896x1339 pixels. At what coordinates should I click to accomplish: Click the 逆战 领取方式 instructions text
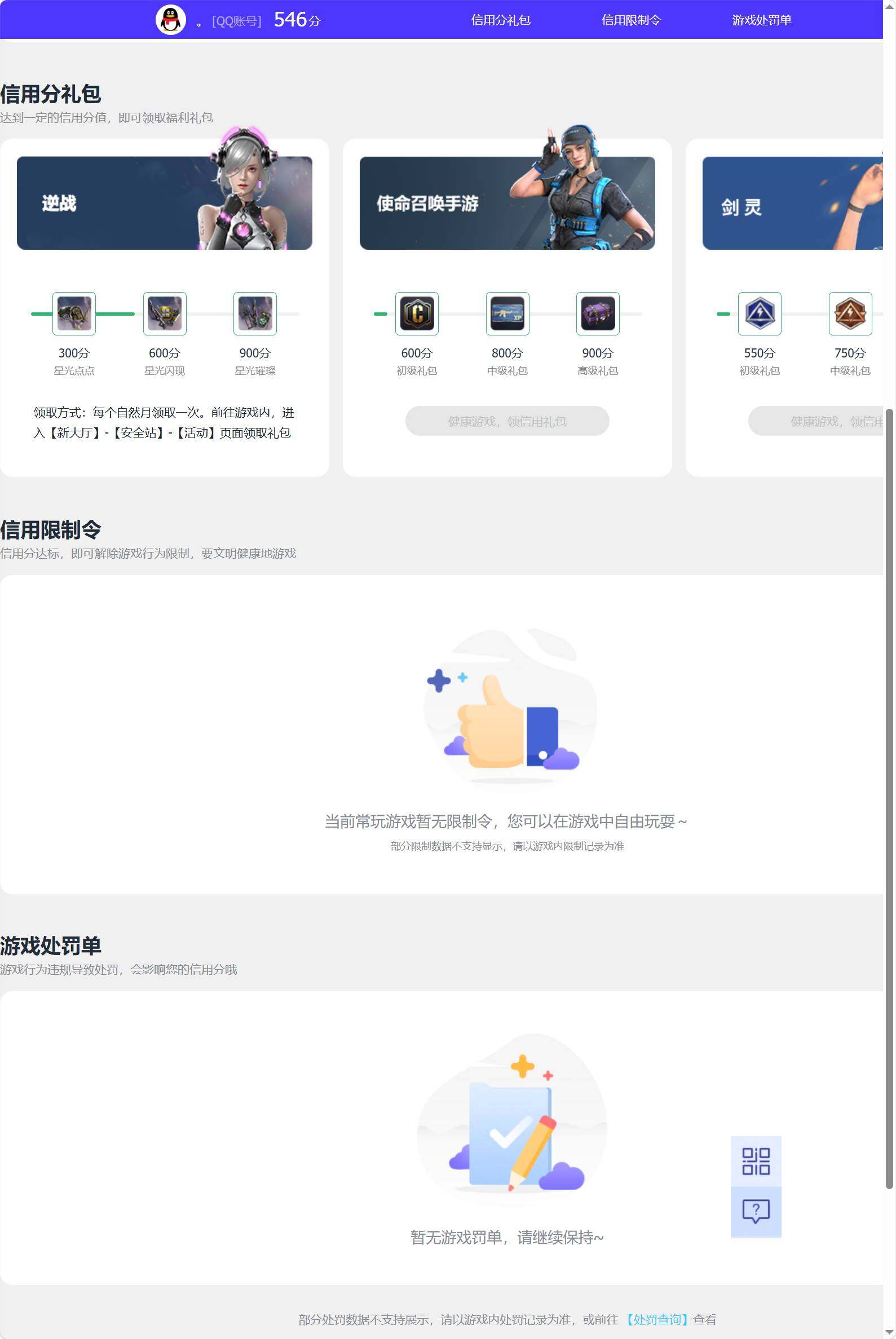pos(164,423)
